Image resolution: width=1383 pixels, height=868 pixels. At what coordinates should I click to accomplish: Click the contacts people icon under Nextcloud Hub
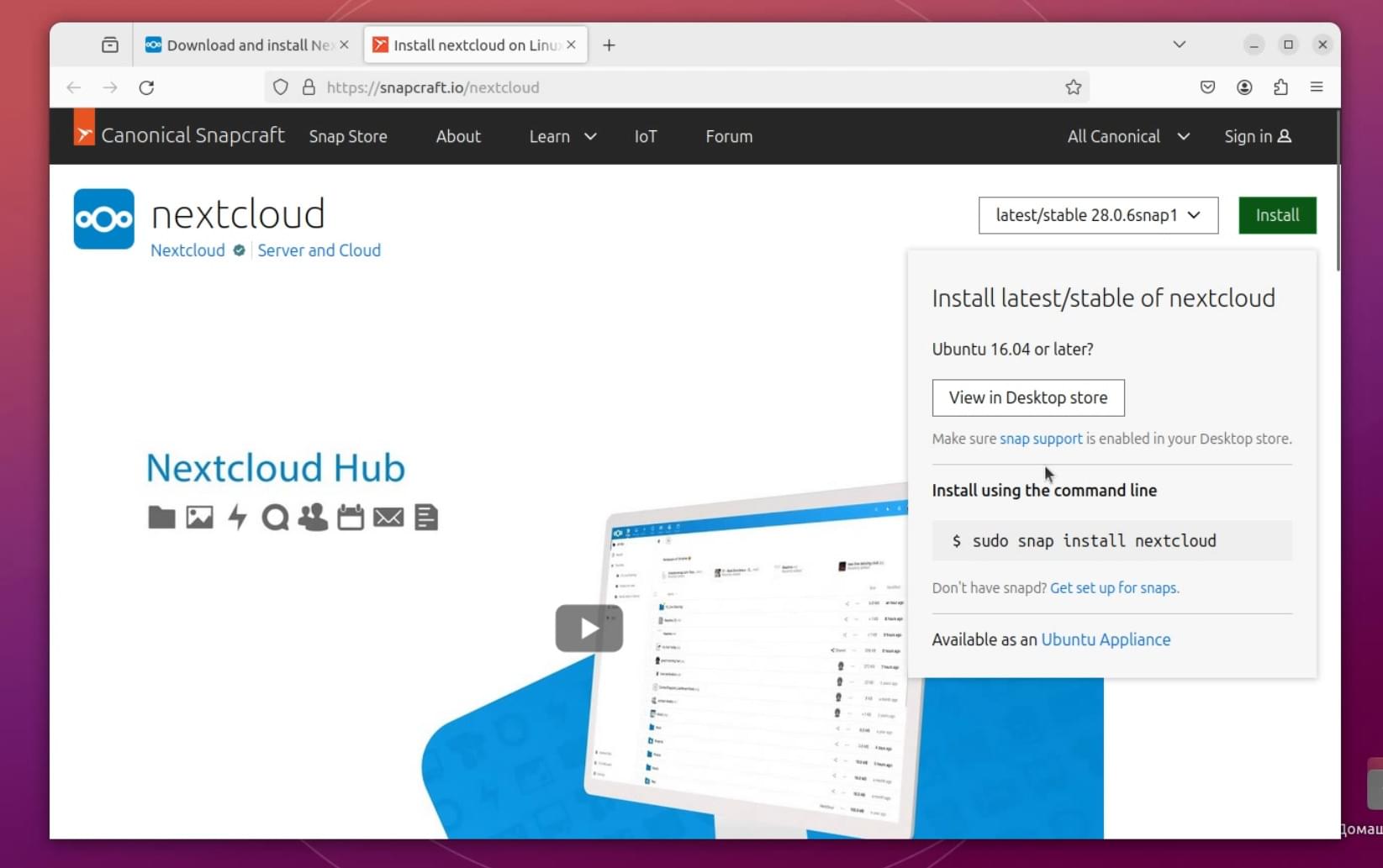coord(313,518)
